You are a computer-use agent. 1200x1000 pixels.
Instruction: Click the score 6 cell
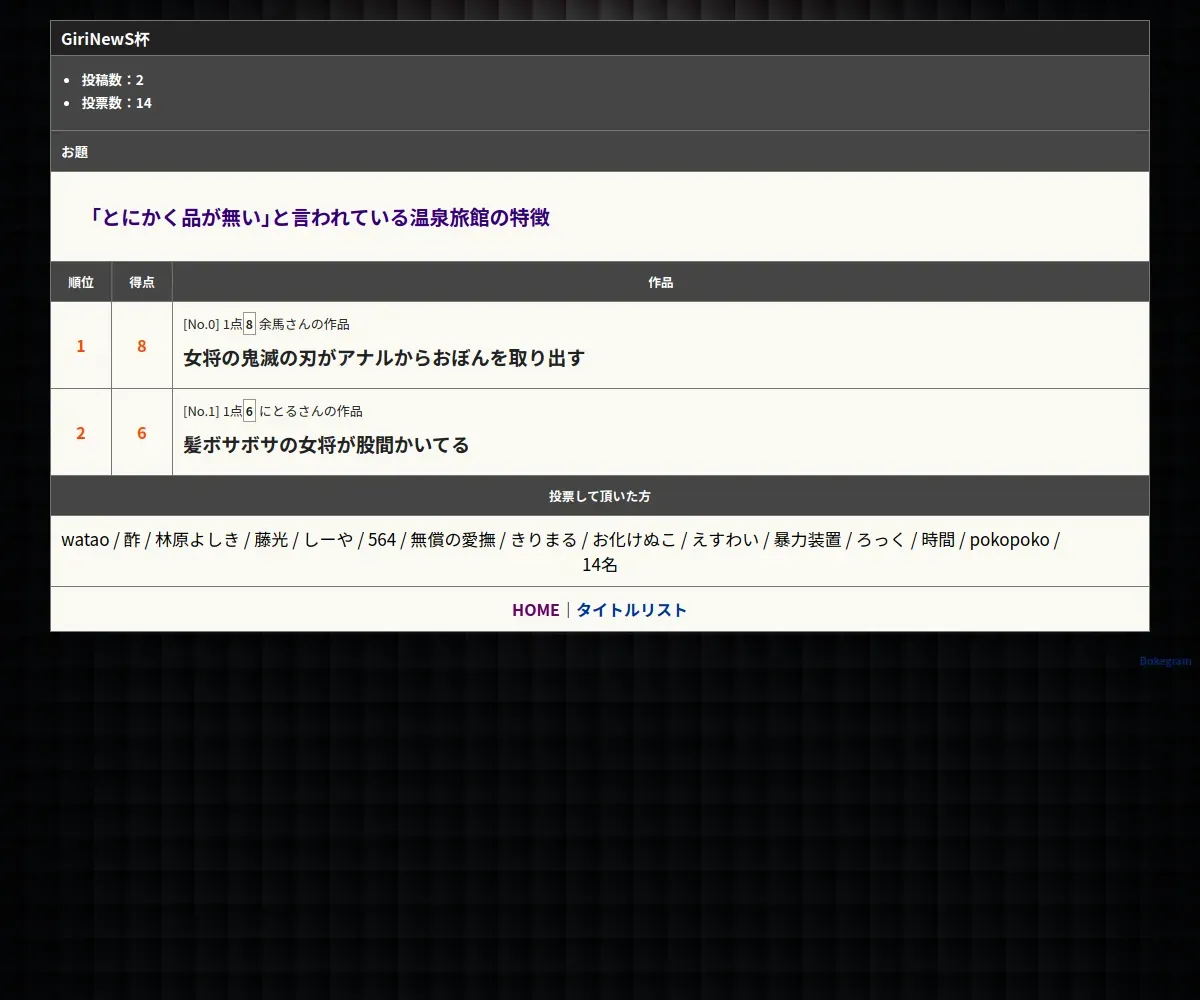pyautogui.click(x=142, y=433)
